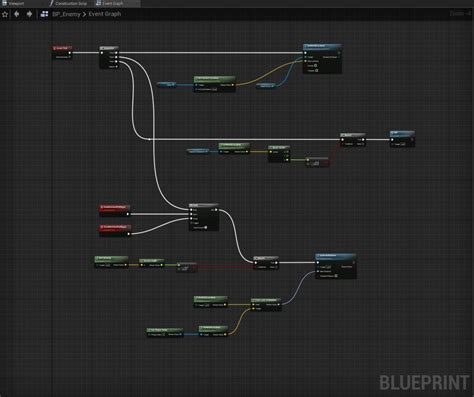Click New Rotation pin on Set Actor Rotation
The width and height of the screenshot is (474, 397).
point(318,271)
